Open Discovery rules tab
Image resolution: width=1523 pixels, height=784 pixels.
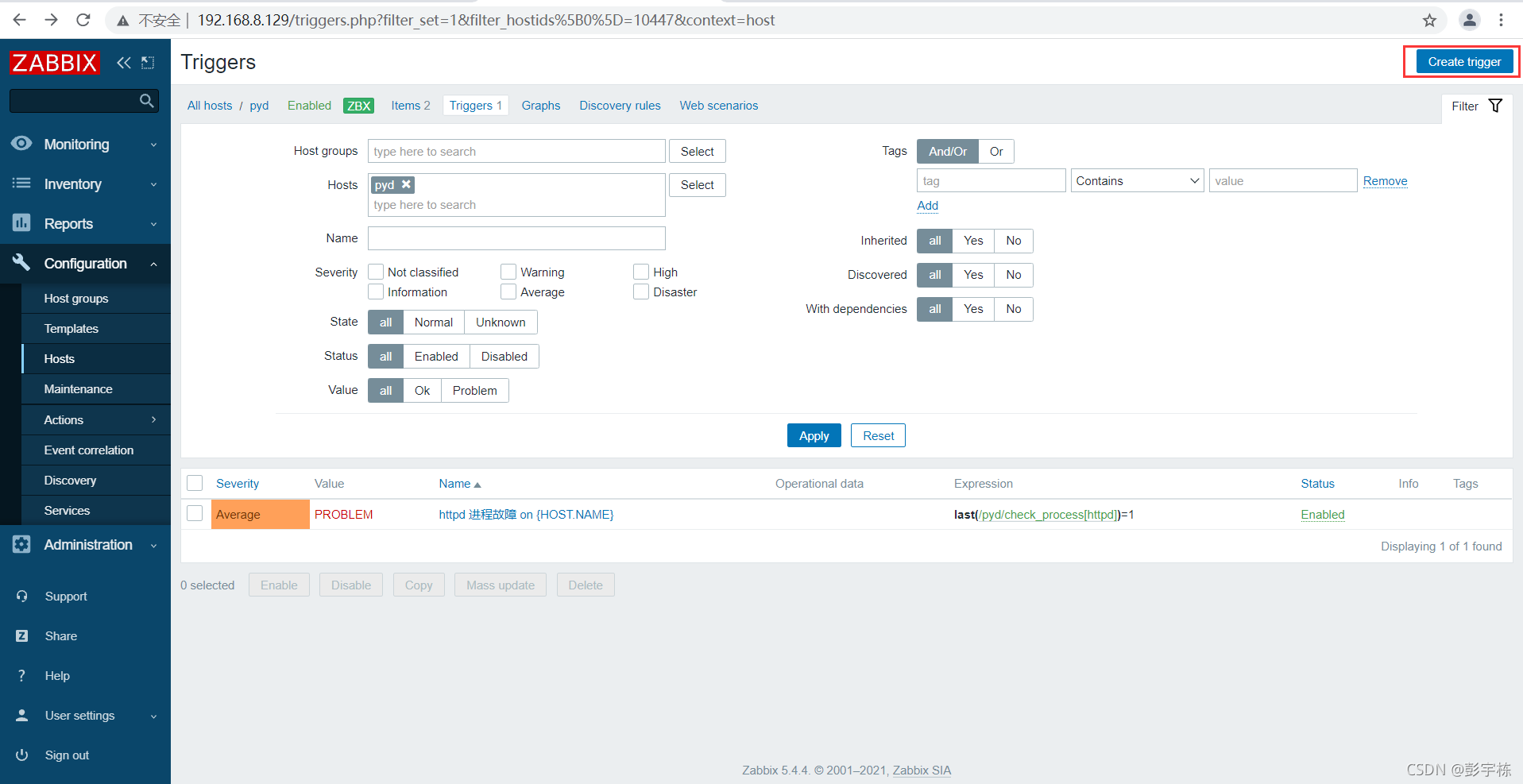tap(620, 106)
